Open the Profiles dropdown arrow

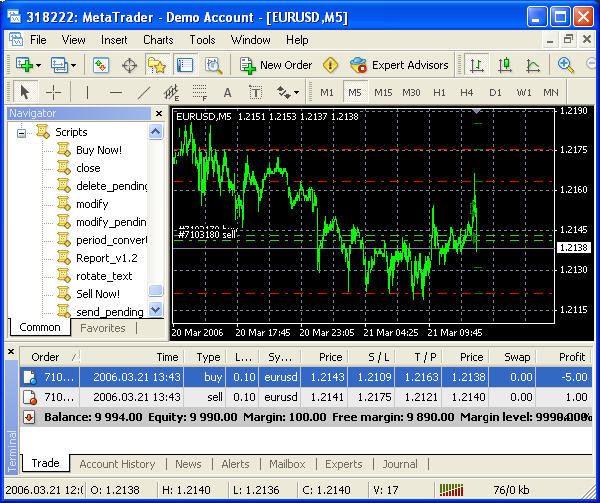click(73, 65)
